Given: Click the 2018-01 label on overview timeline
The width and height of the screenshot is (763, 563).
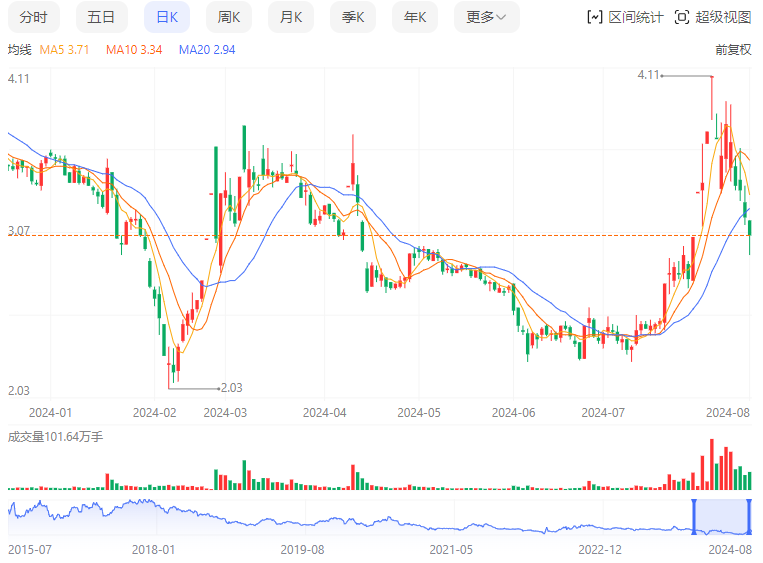Looking at the screenshot, I should 153,550.
